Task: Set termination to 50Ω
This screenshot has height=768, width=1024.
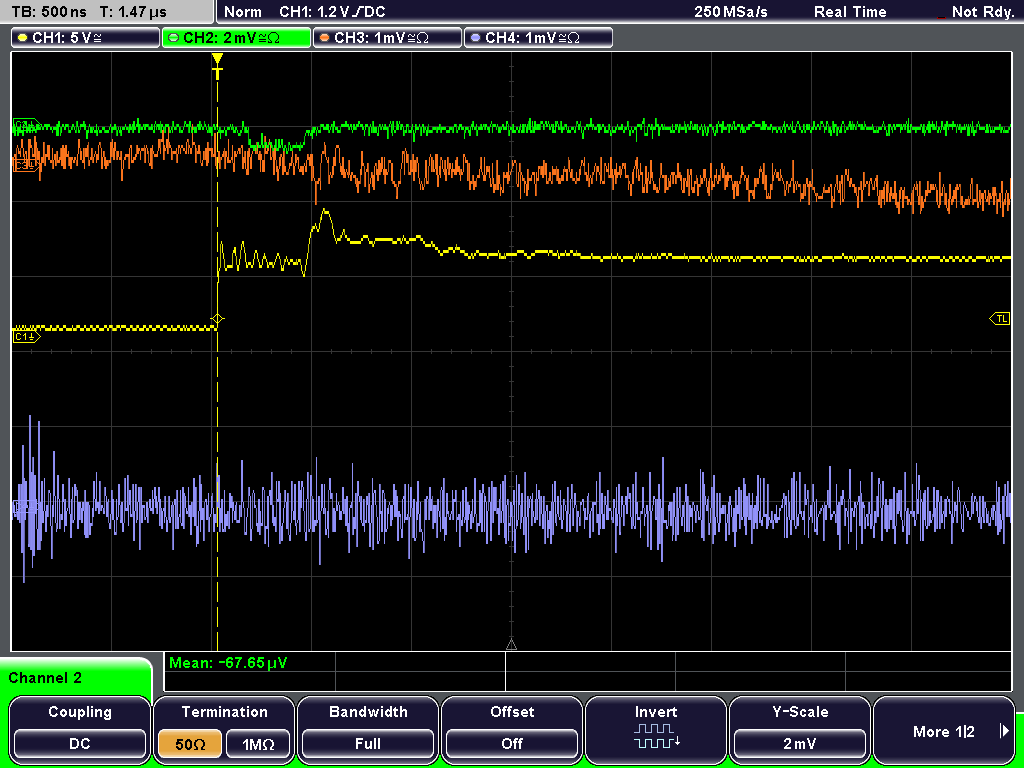Action: 190,744
